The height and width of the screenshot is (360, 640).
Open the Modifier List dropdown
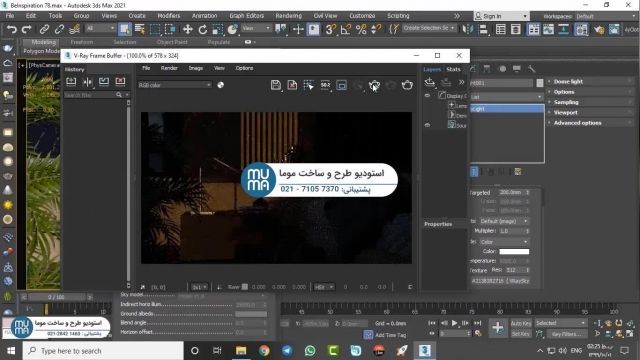click(x=506, y=97)
